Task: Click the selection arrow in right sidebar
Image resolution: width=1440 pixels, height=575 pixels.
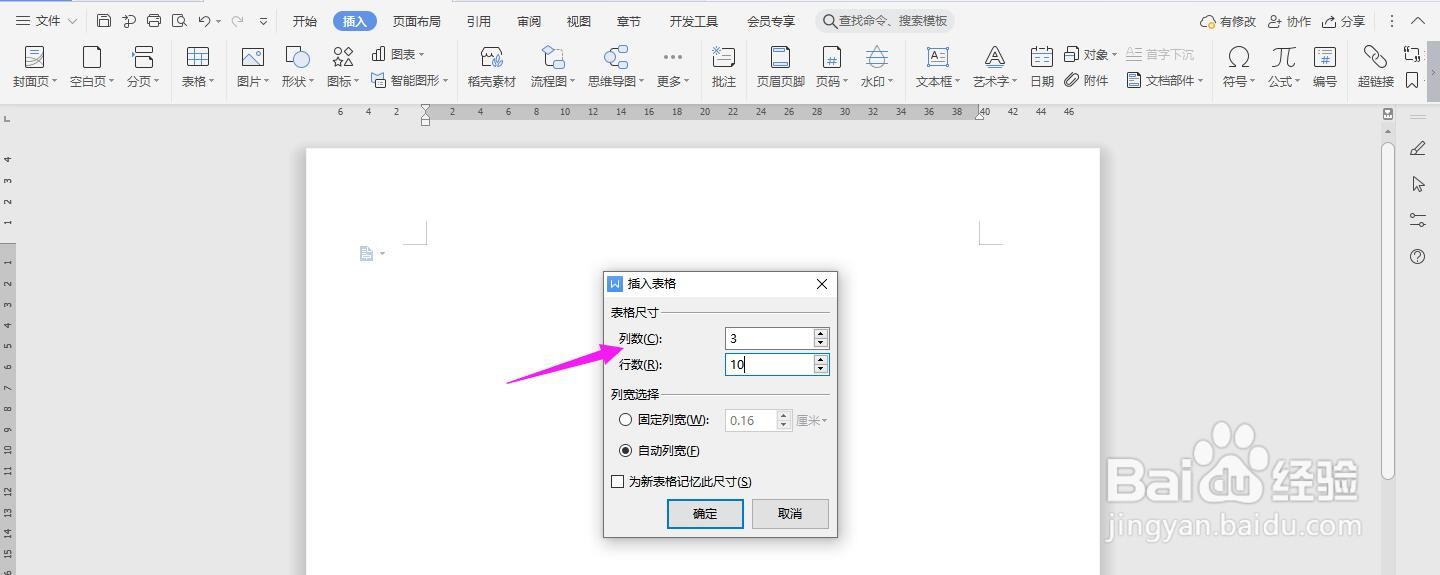Action: [x=1417, y=184]
